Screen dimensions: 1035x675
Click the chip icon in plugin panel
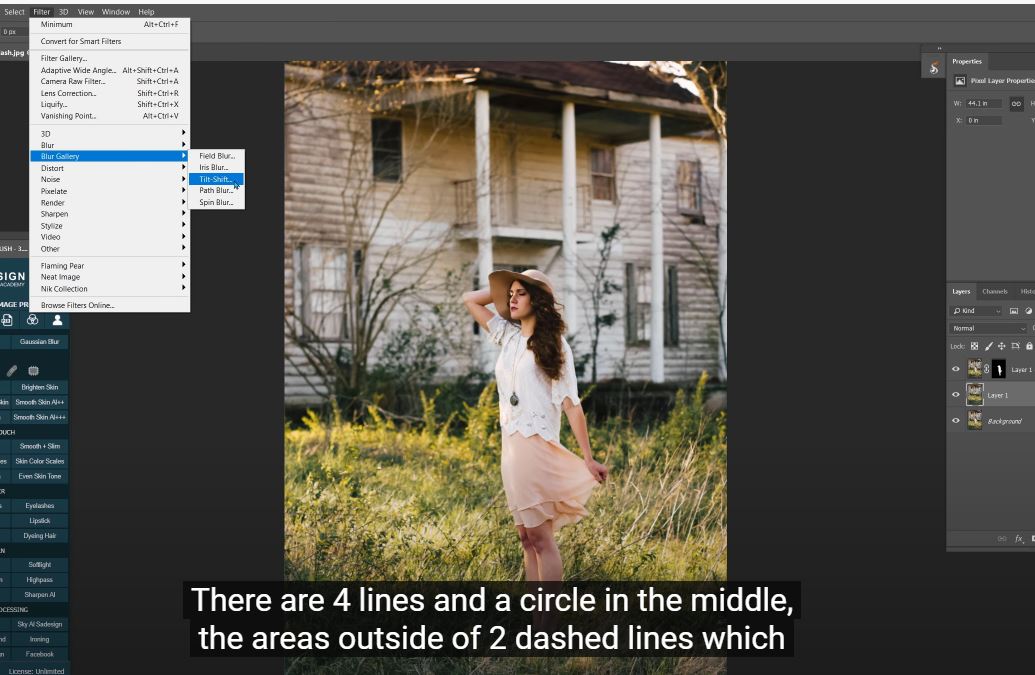[34, 371]
